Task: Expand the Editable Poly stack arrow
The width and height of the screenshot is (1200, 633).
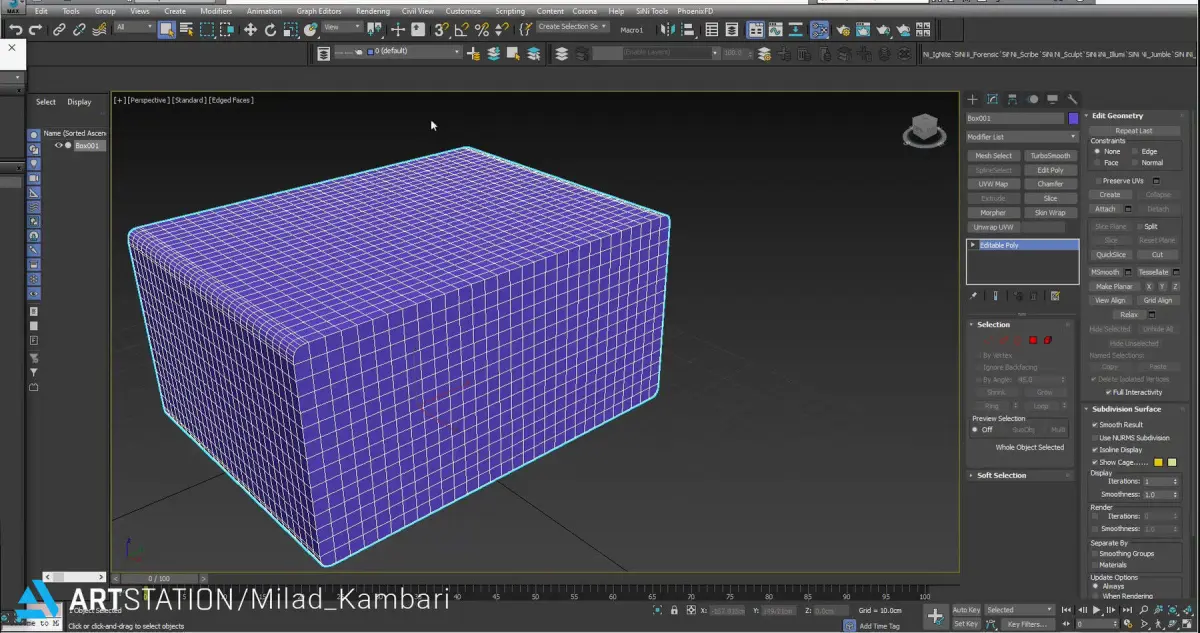Action: point(973,245)
